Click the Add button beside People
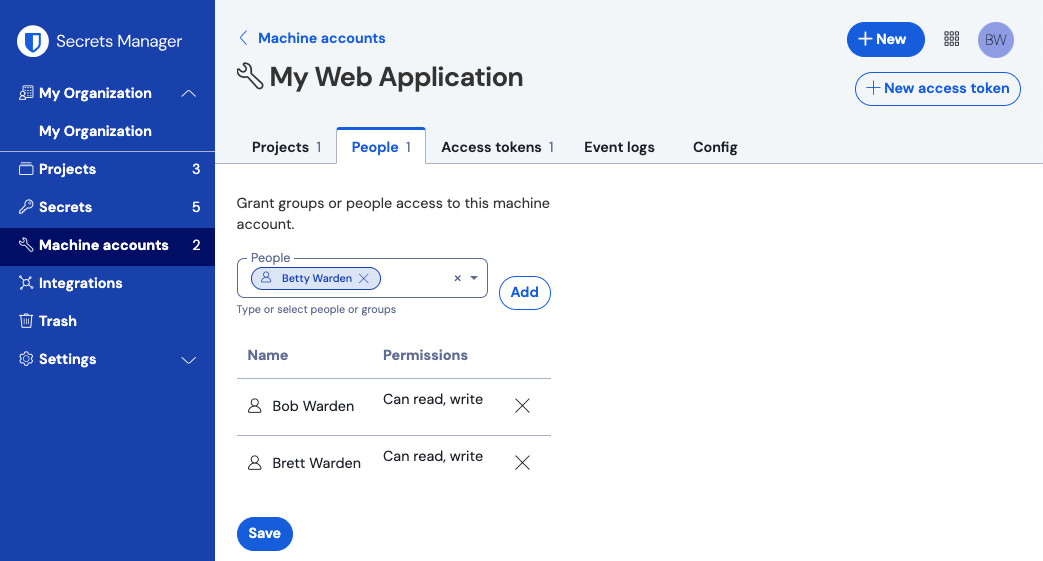The image size is (1043, 561). 524,292
